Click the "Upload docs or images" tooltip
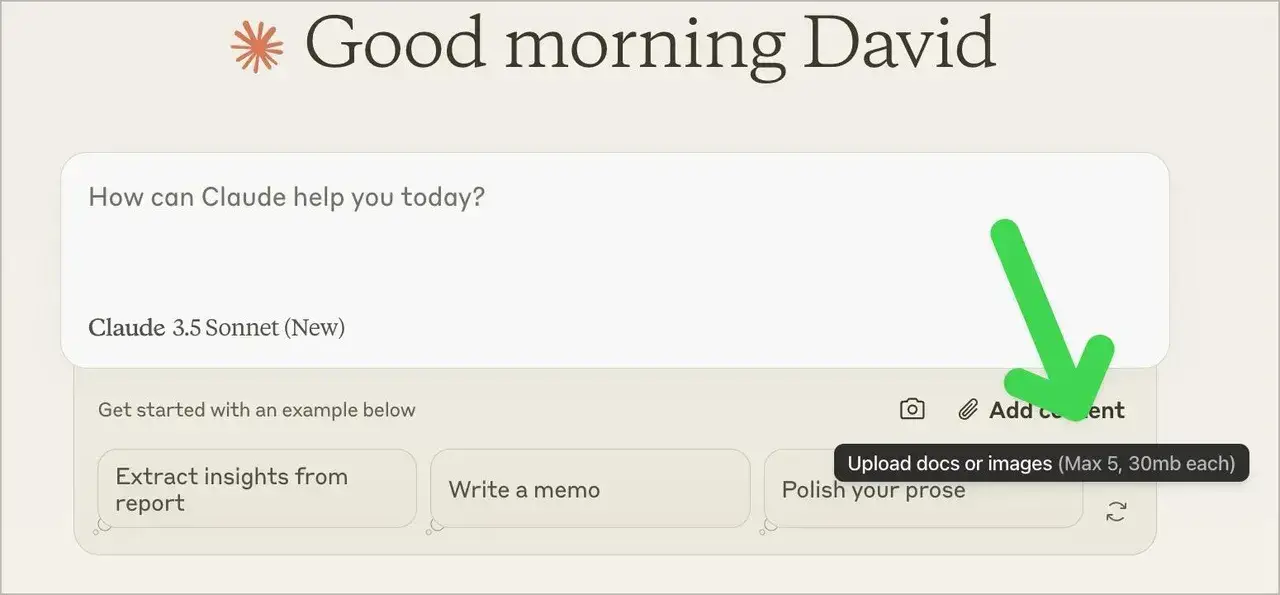Image resolution: width=1280 pixels, height=595 pixels. point(949,463)
